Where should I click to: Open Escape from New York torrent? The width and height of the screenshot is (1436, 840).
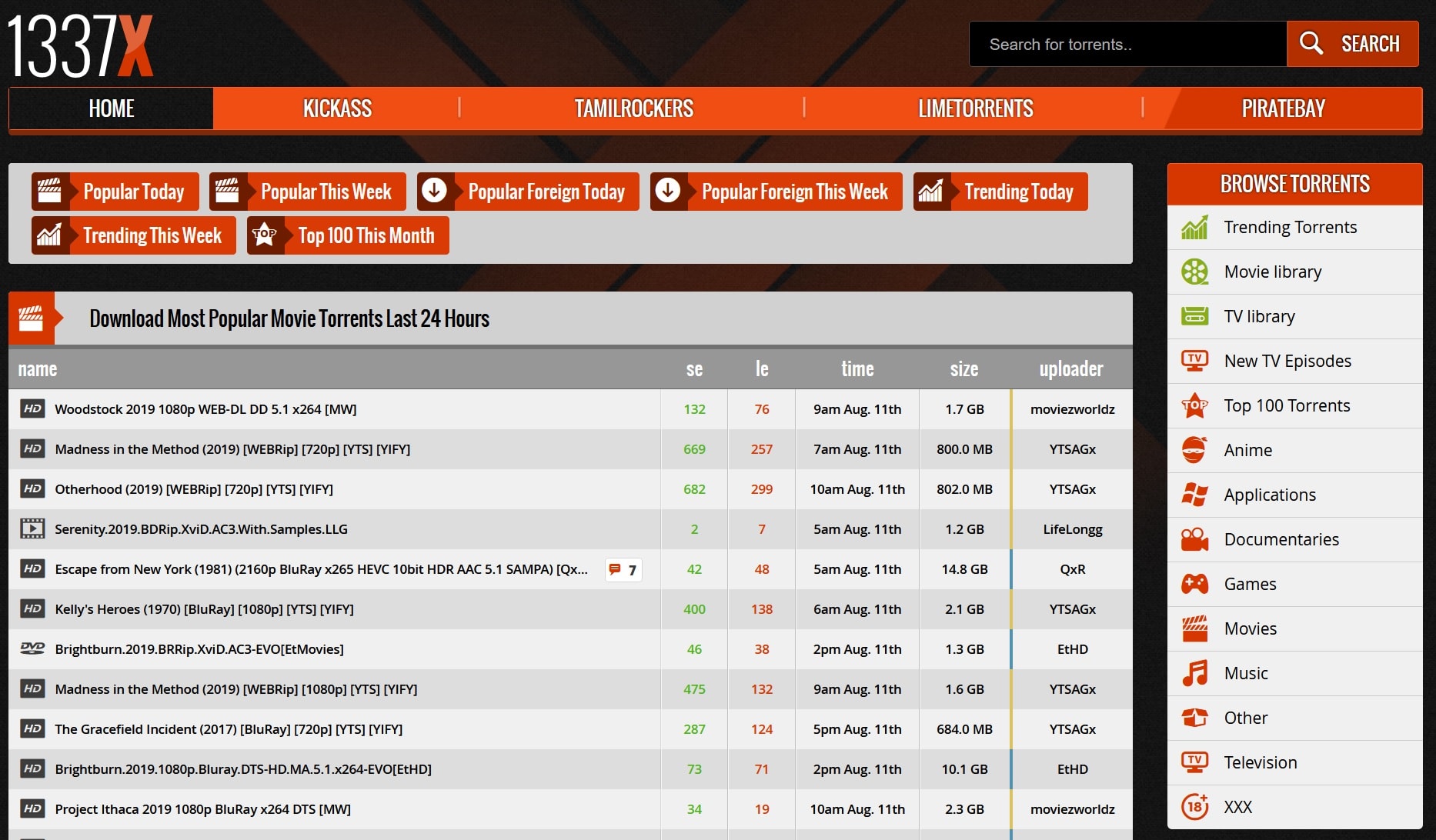[321, 569]
